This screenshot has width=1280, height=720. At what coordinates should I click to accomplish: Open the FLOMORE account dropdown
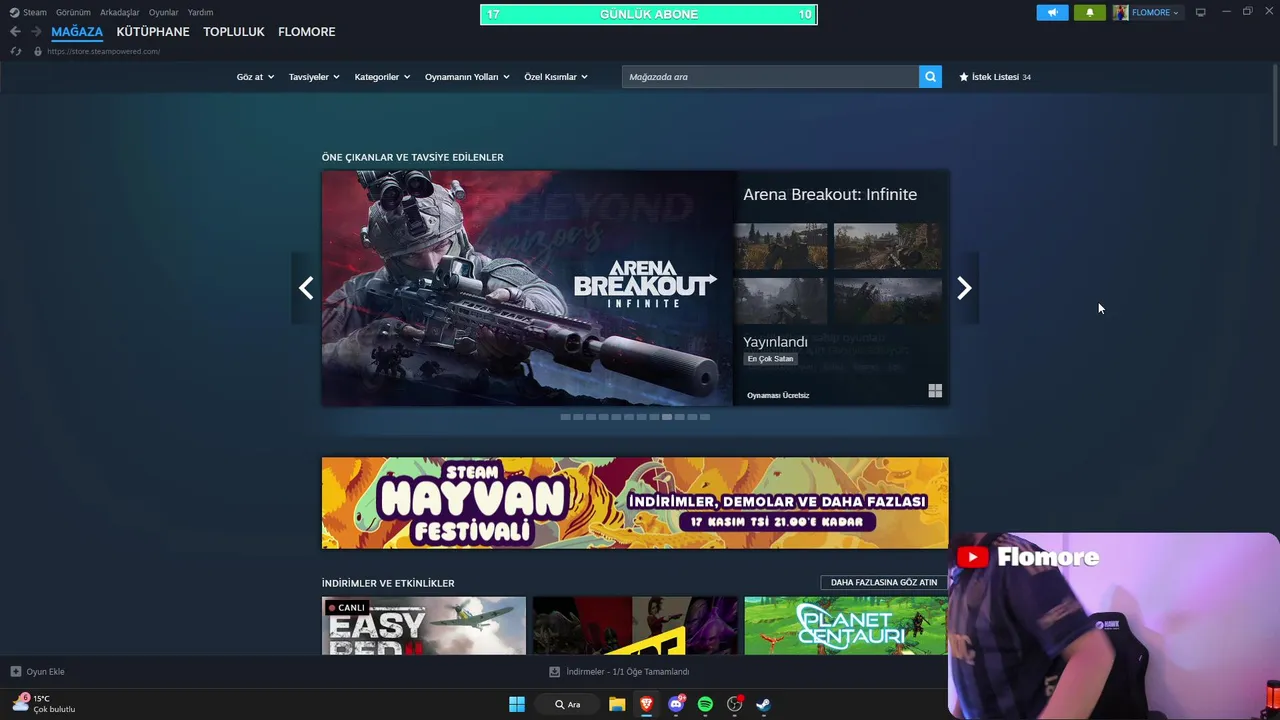(1155, 12)
